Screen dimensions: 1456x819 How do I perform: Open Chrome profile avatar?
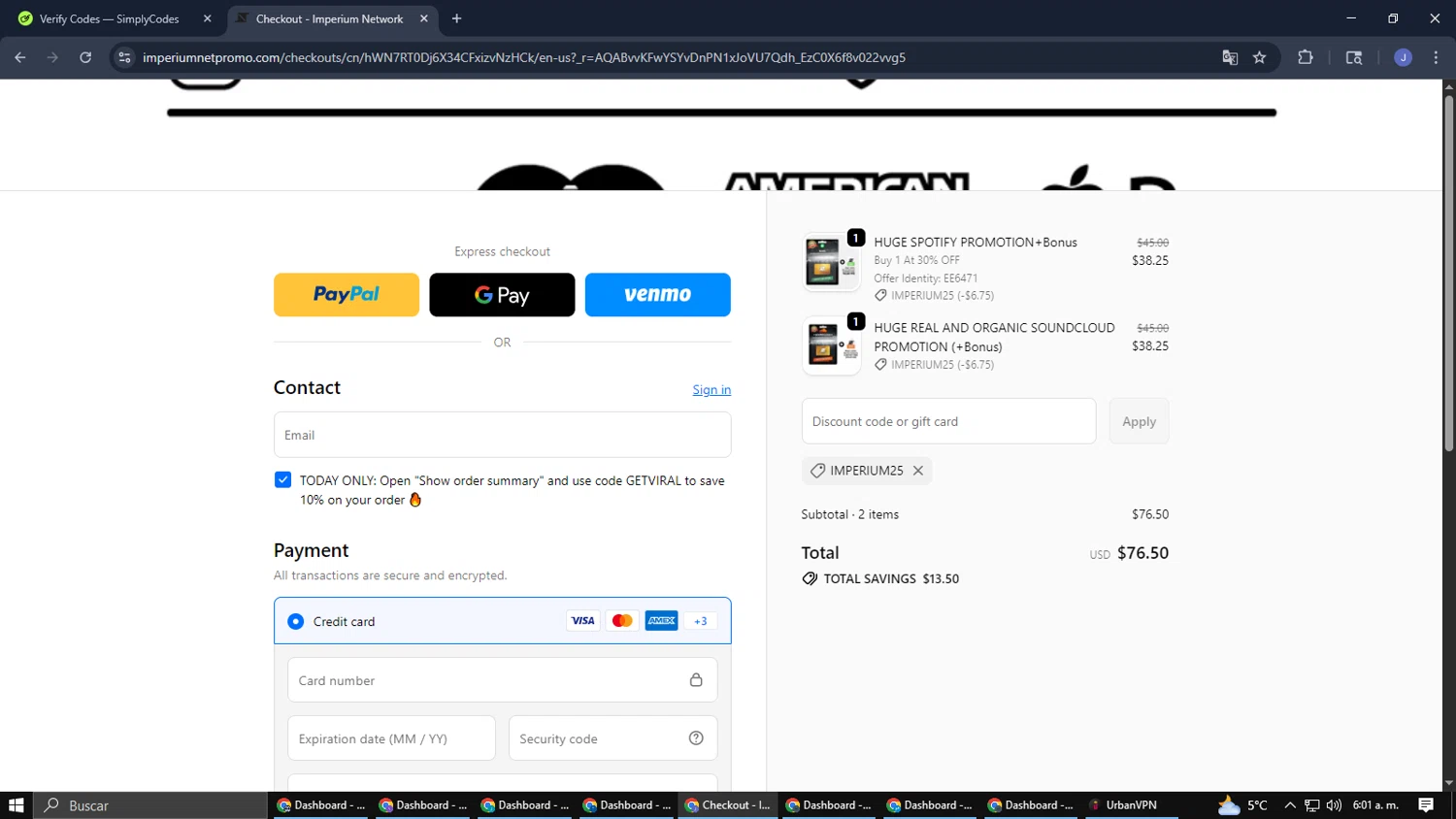click(x=1403, y=57)
